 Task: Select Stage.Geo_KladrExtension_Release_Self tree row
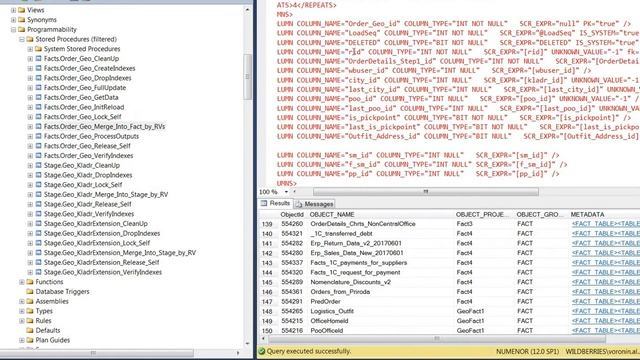102,262
